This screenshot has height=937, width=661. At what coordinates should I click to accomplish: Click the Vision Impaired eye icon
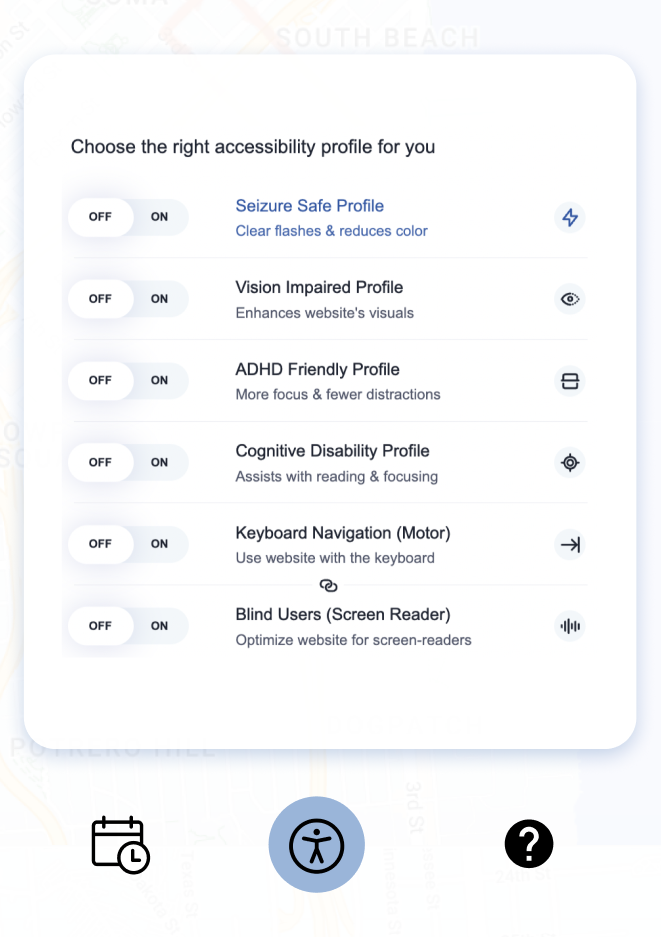[570, 299]
